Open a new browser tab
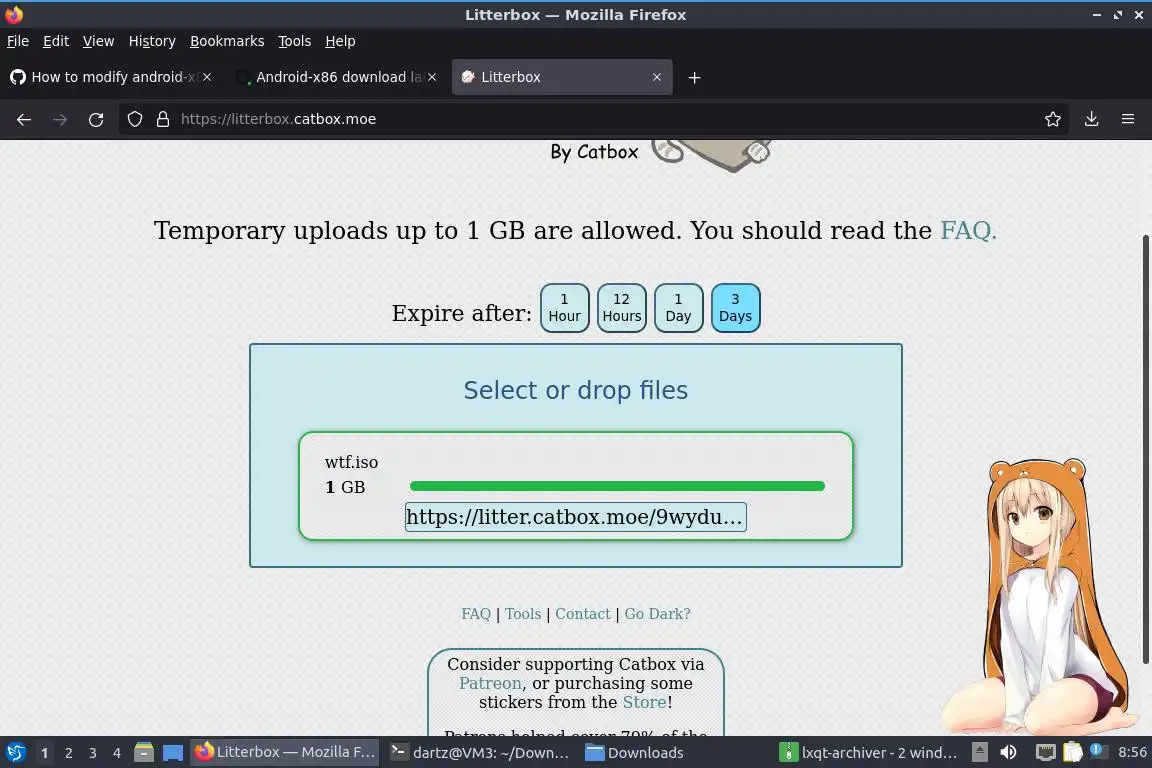The height and width of the screenshot is (768, 1152). pyautogui.click(x=694, y=77)
